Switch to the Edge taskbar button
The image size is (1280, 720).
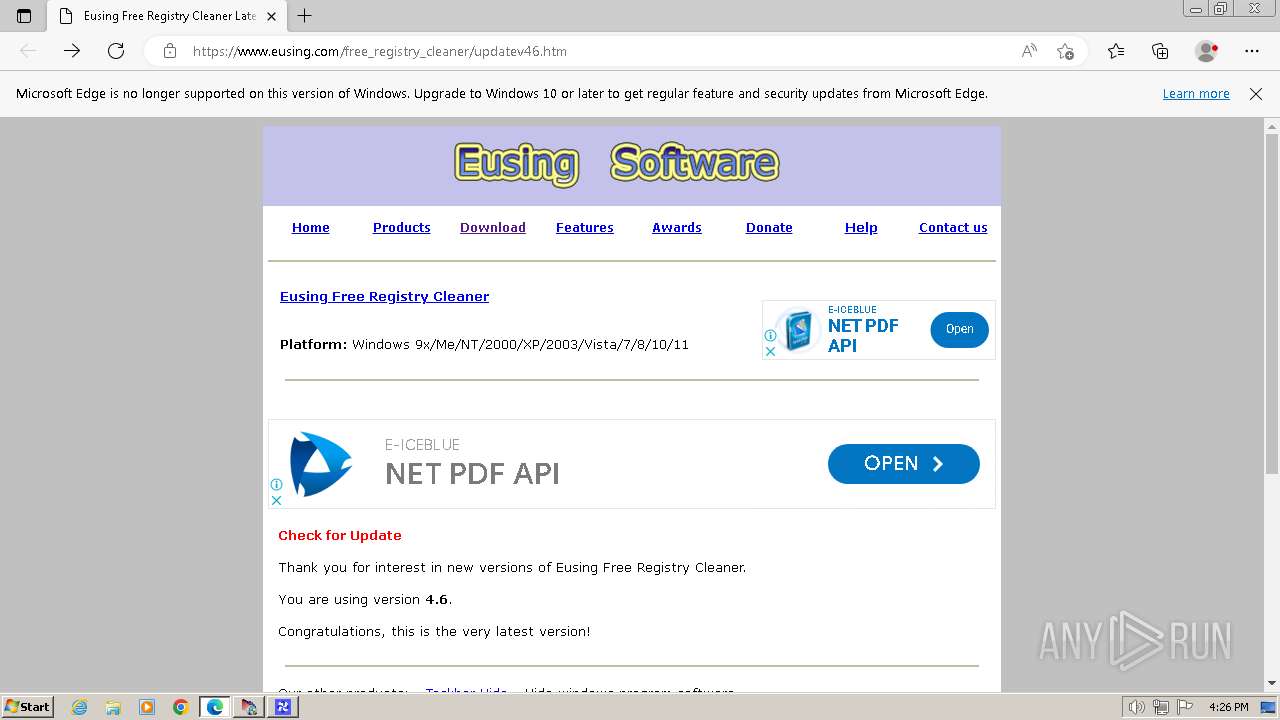[x=215, y=707]
